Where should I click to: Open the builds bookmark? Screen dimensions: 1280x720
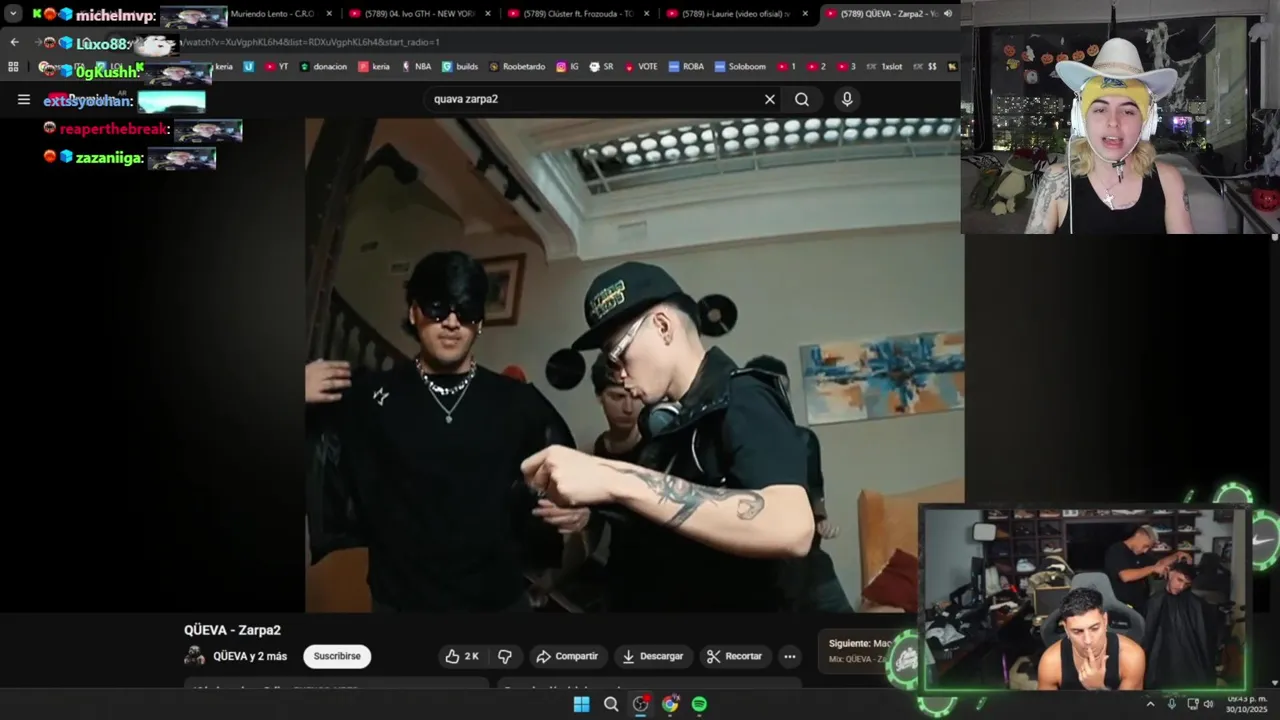point(461,67)
